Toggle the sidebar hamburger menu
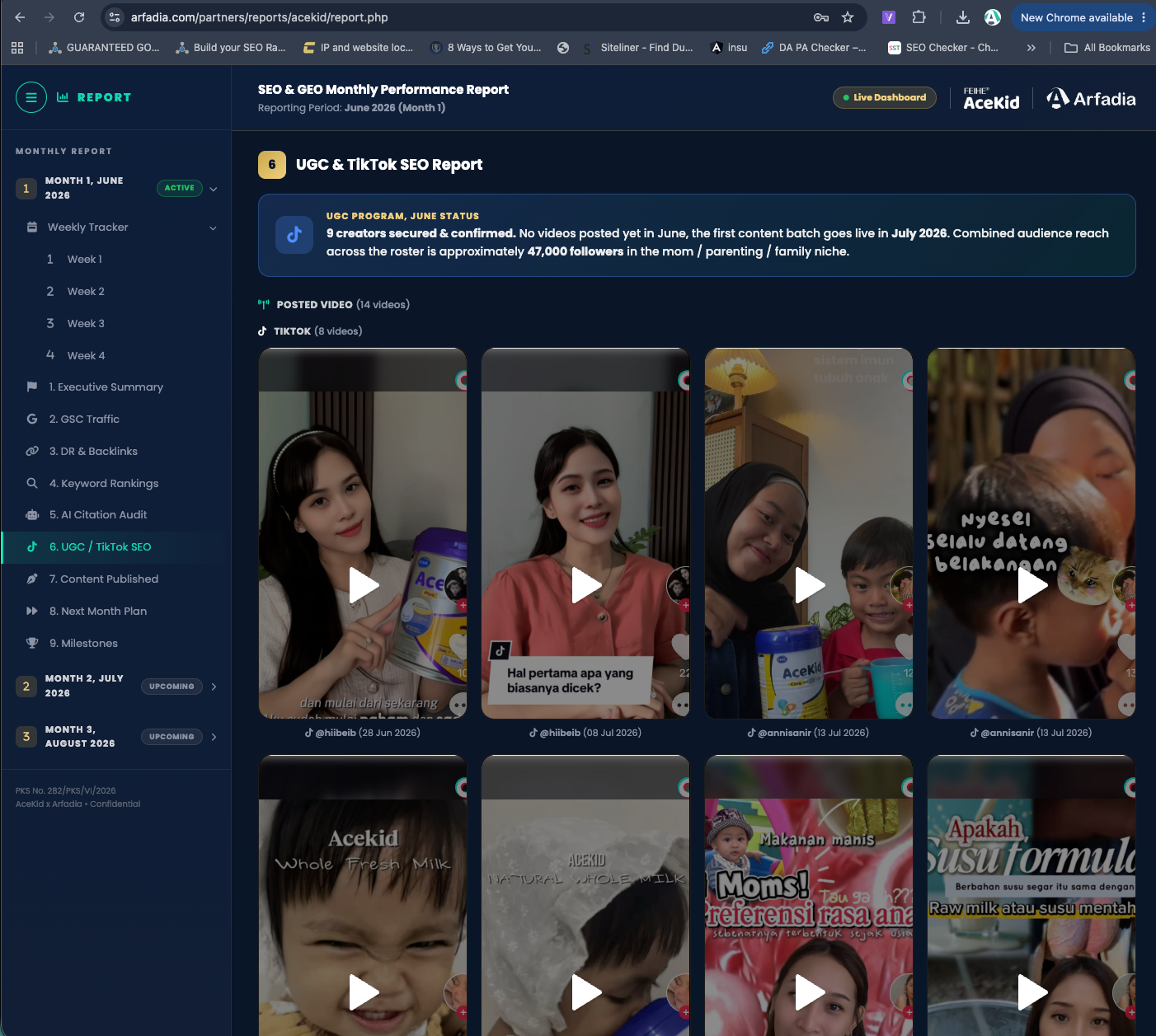Screen dimensions: 1156x1036 [x=31, y=97]
